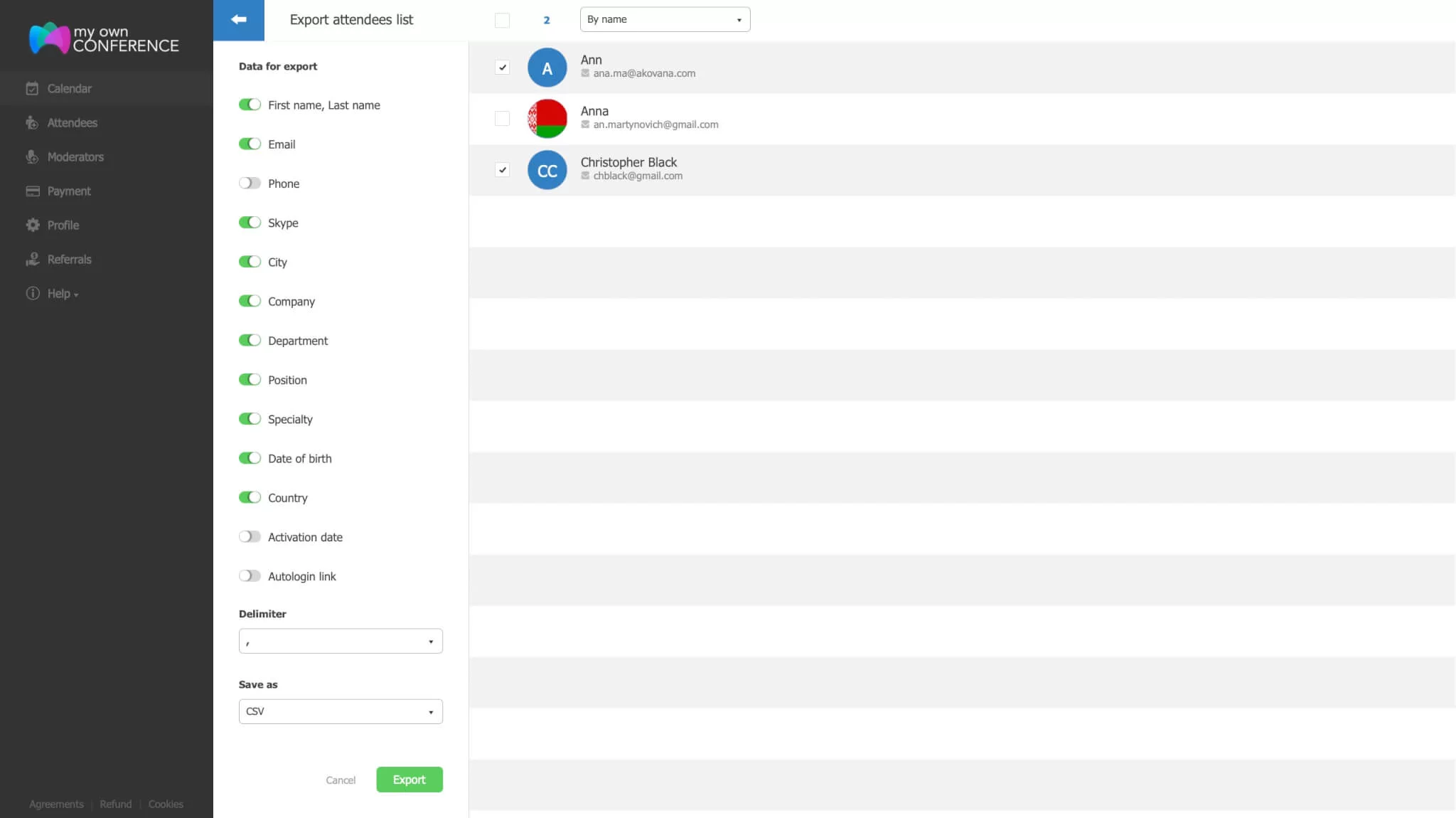The height and width of the screenshot is (818, 1456).
Task: Click the Moderators microphone icon
Action: click(32, 157)
